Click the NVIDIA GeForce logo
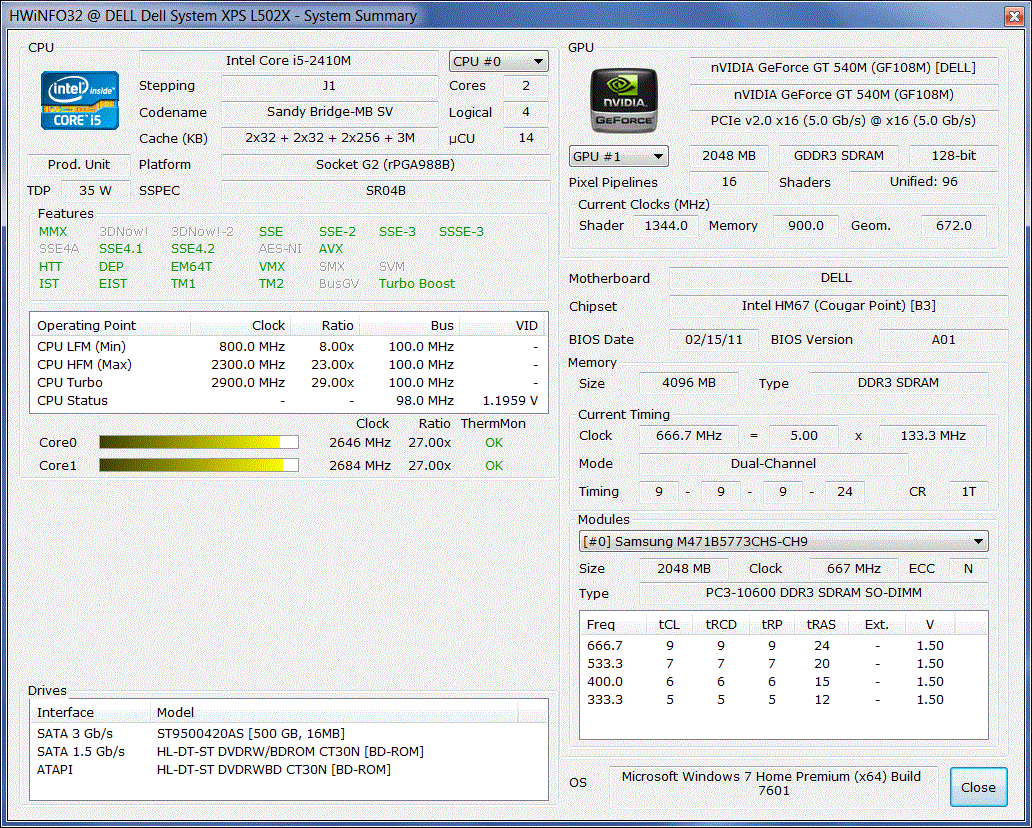Image resolution: width=1032 pixels, height=828 pixels. 623,101
